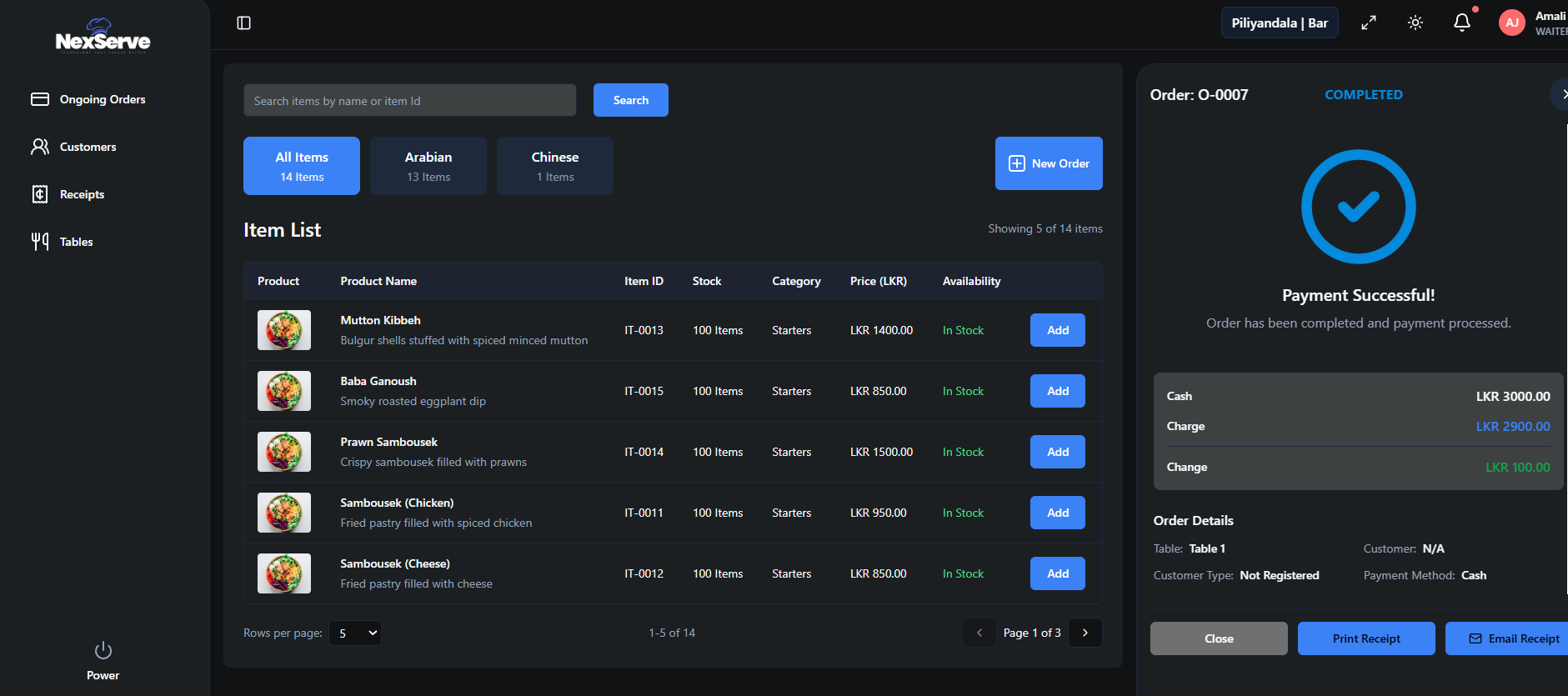Screen dimensions: 1568x696
Task: Open Rows per page dropdown
Action: tap(355, 633)
